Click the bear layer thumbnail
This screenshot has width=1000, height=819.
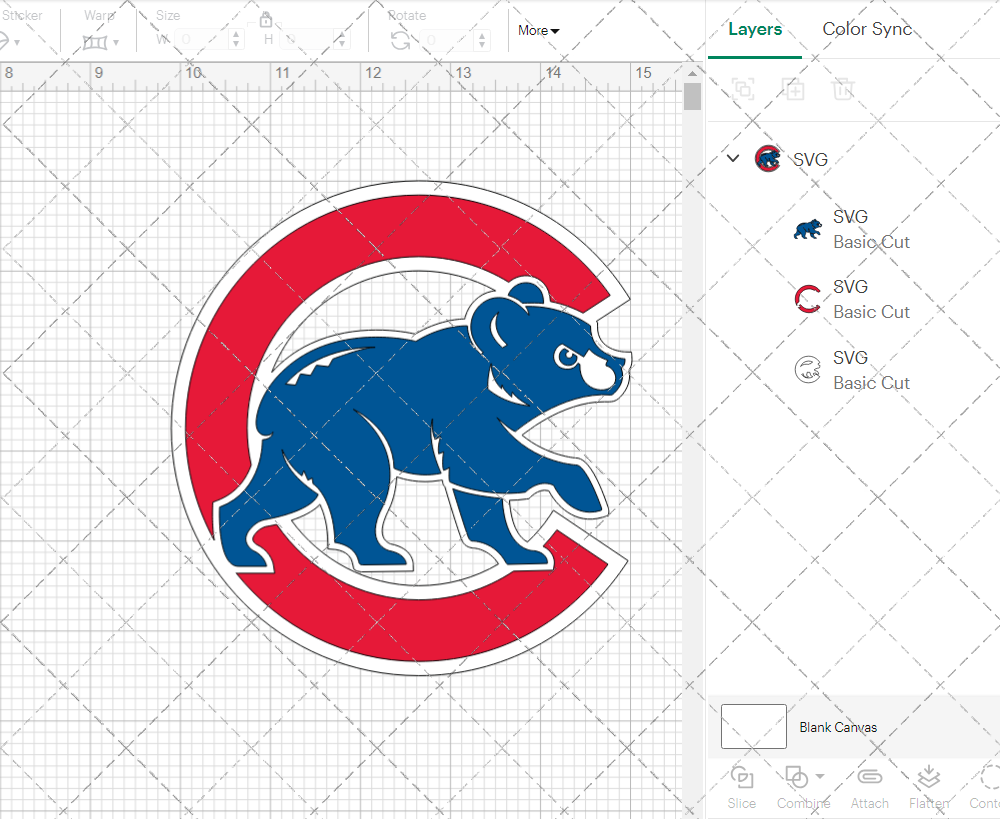pos(807,229)
